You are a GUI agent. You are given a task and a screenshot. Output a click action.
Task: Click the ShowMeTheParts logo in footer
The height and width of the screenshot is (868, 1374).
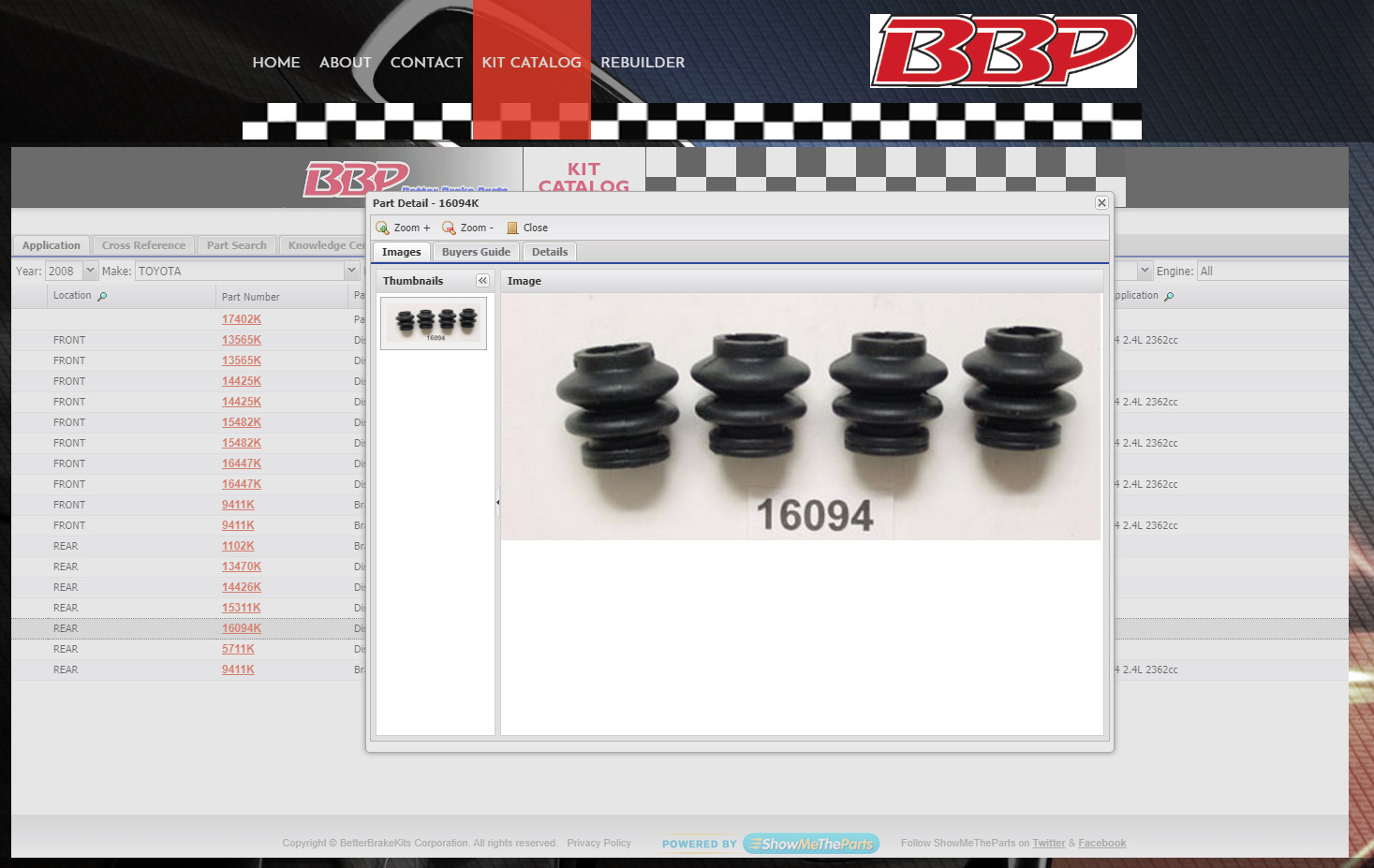coord(811,844)
